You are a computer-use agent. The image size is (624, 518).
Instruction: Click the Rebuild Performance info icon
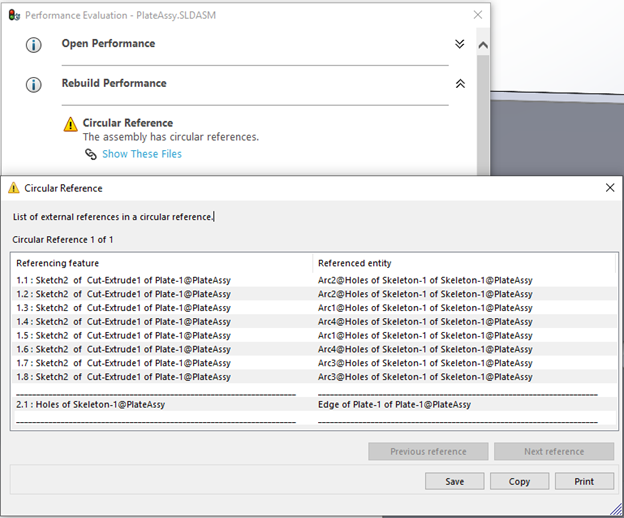pyautogui.click(x=33, y=85)
